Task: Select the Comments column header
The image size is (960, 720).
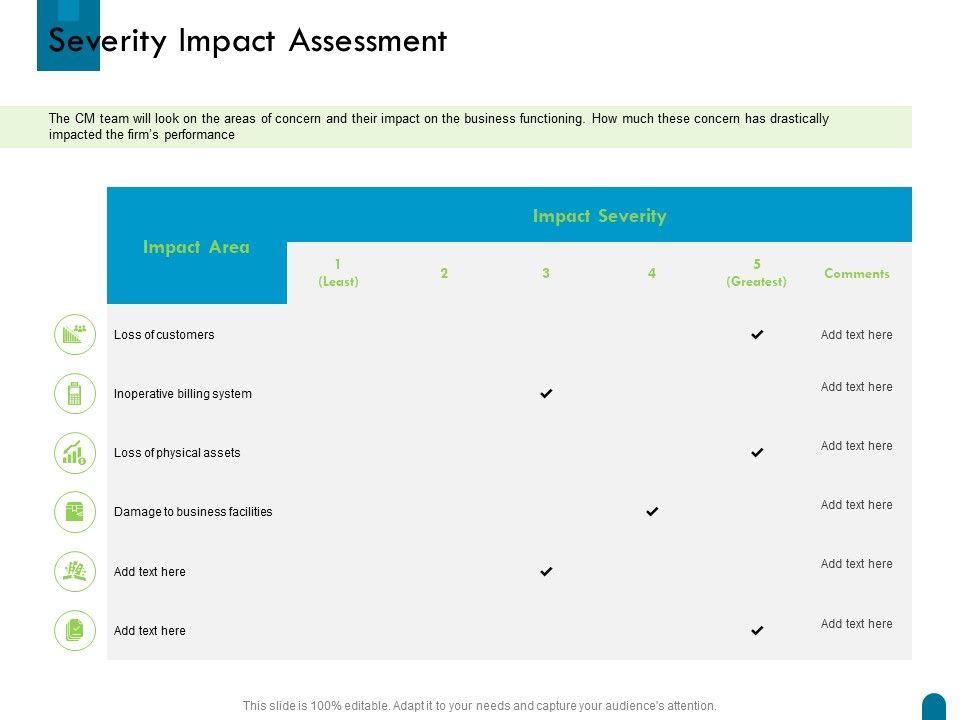Action: pyautogui.click(x=856, y=273)
